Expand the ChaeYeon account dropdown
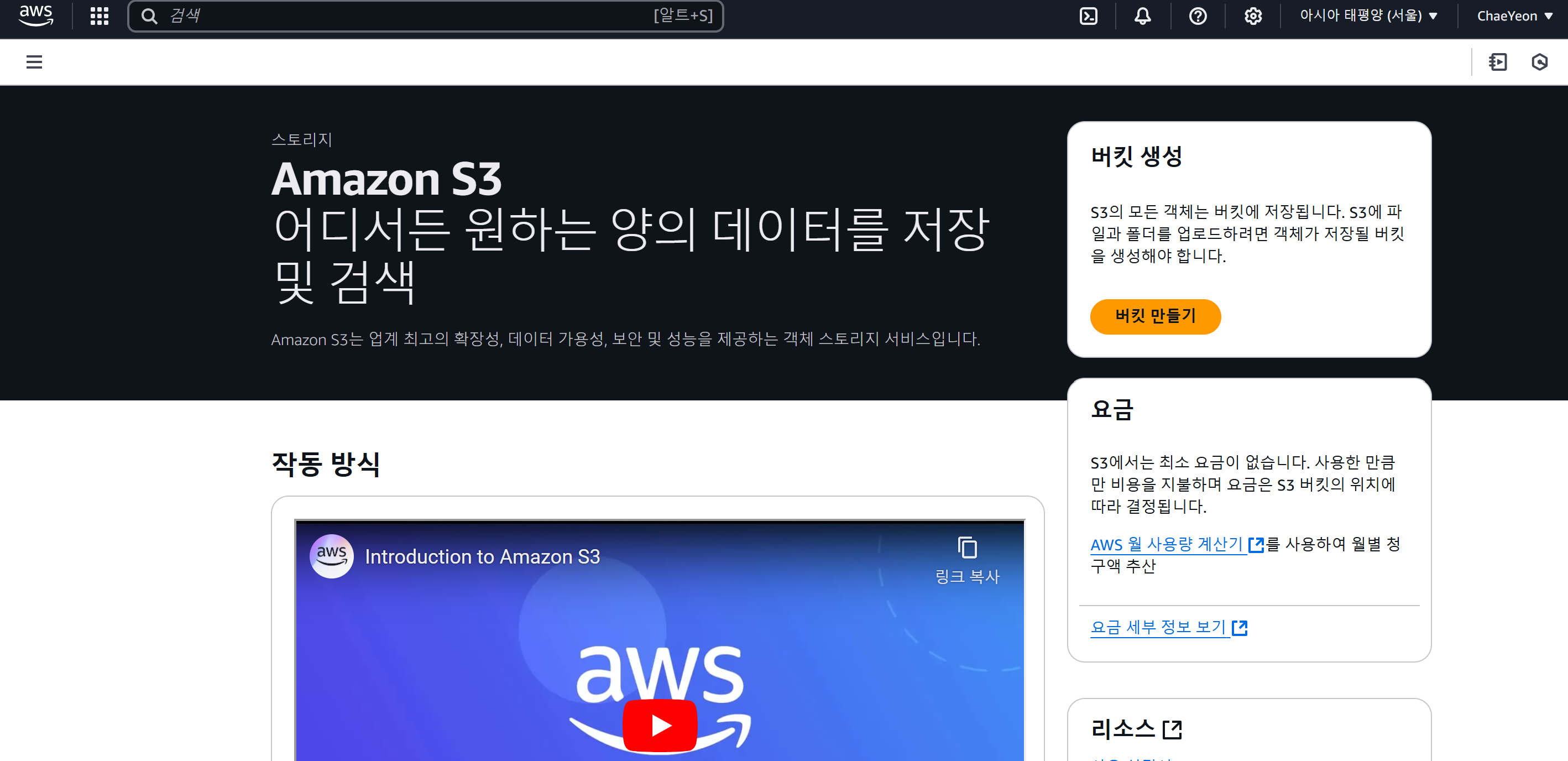1568x761 pixels. point(1514,16)
